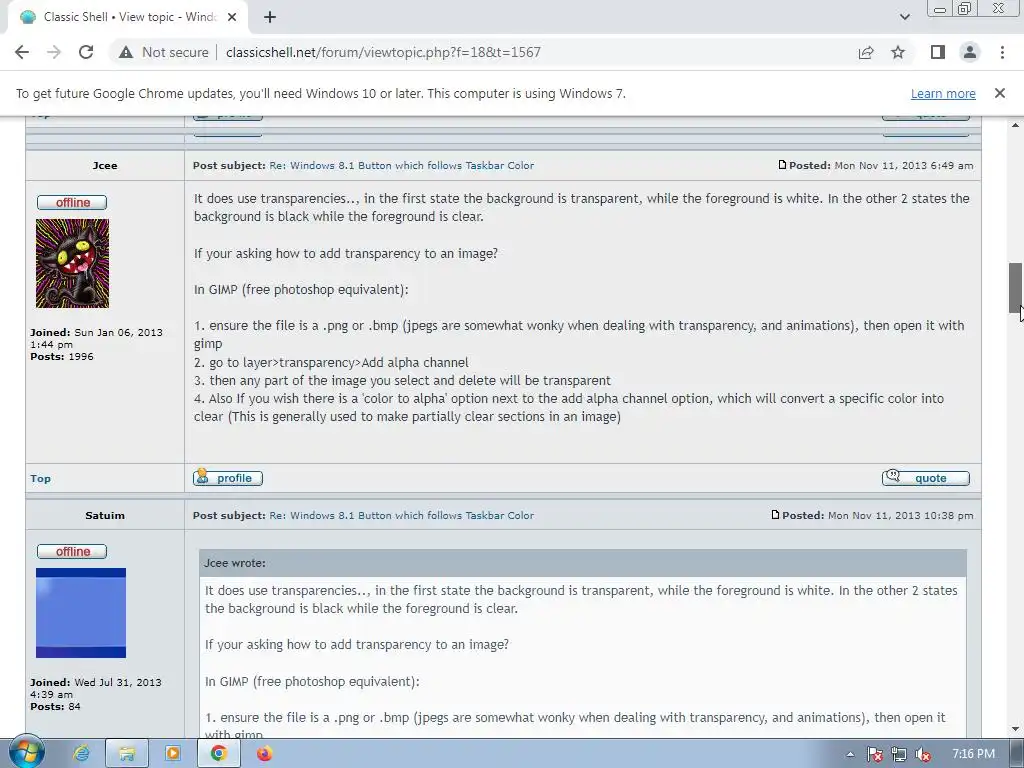The image size is (1024, 768).
Task: Click 'Posts: 1996' under Jcee
Action: click(x=62, y=357)
